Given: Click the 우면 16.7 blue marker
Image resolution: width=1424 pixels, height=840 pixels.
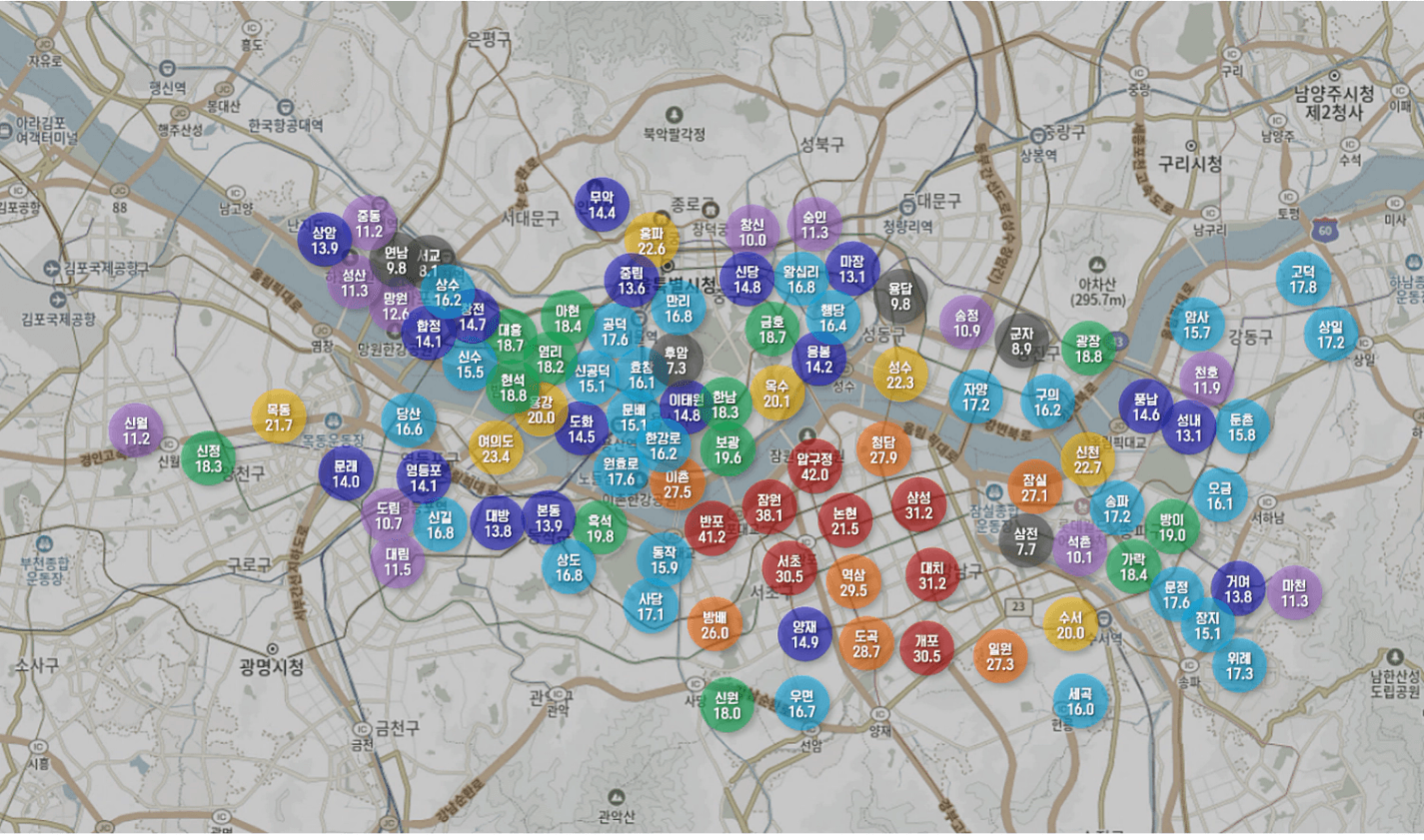Looking at the screenshot, I should [x=801, y=703].
